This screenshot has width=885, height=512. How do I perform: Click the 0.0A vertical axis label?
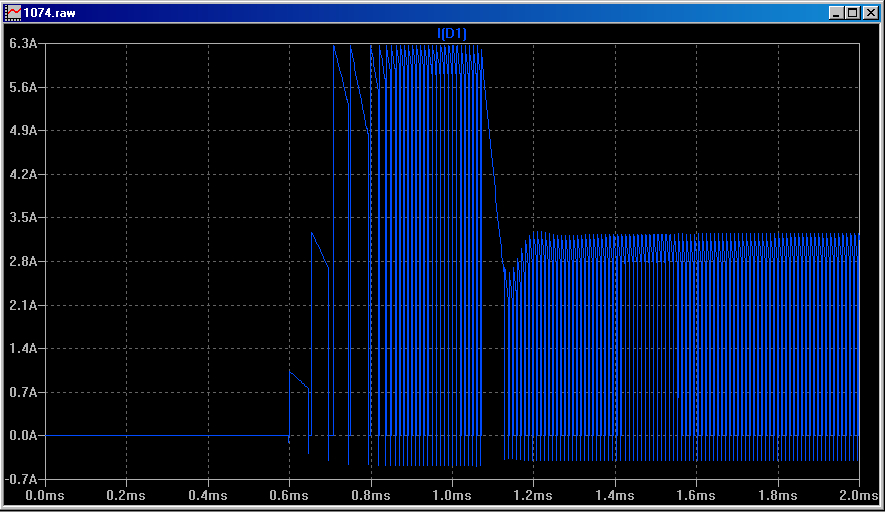pyautogui.click(x=23, y=435)
